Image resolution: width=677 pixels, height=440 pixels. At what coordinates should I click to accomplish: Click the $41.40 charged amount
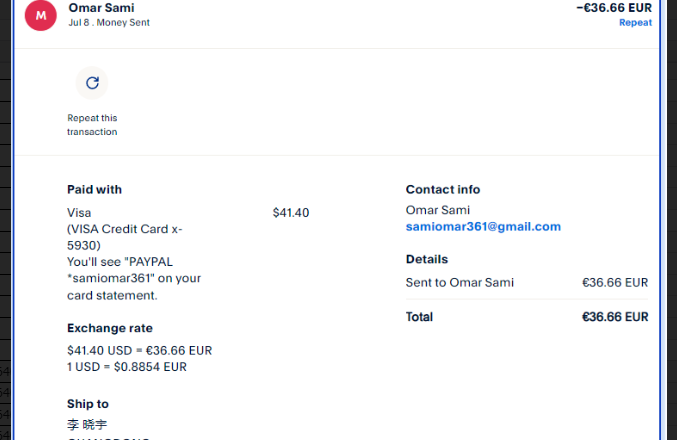[291, 213]
